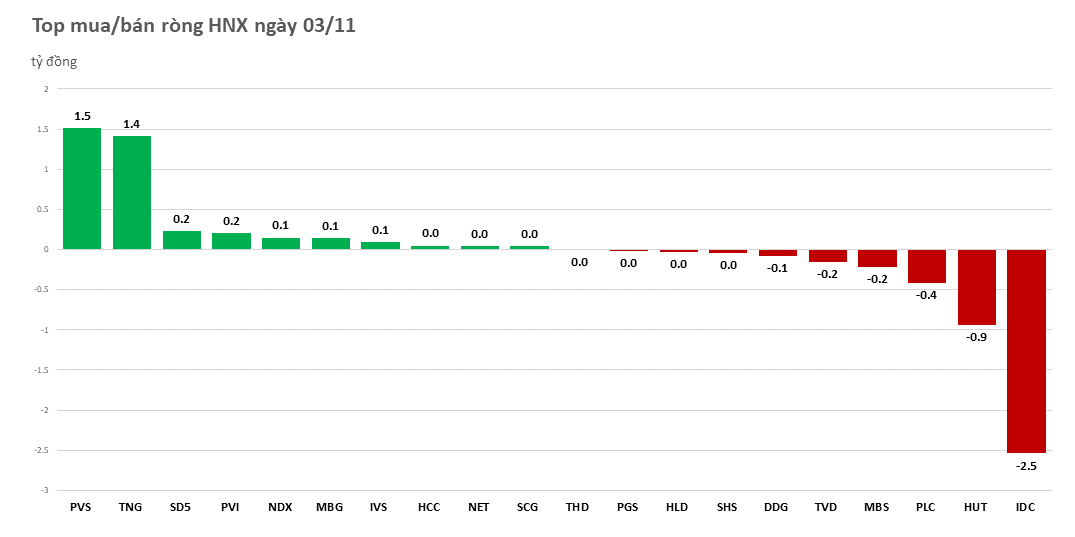The image size is (1075, 537).
Task: Click the PLC negative bar
Action: tap(926, 266)
